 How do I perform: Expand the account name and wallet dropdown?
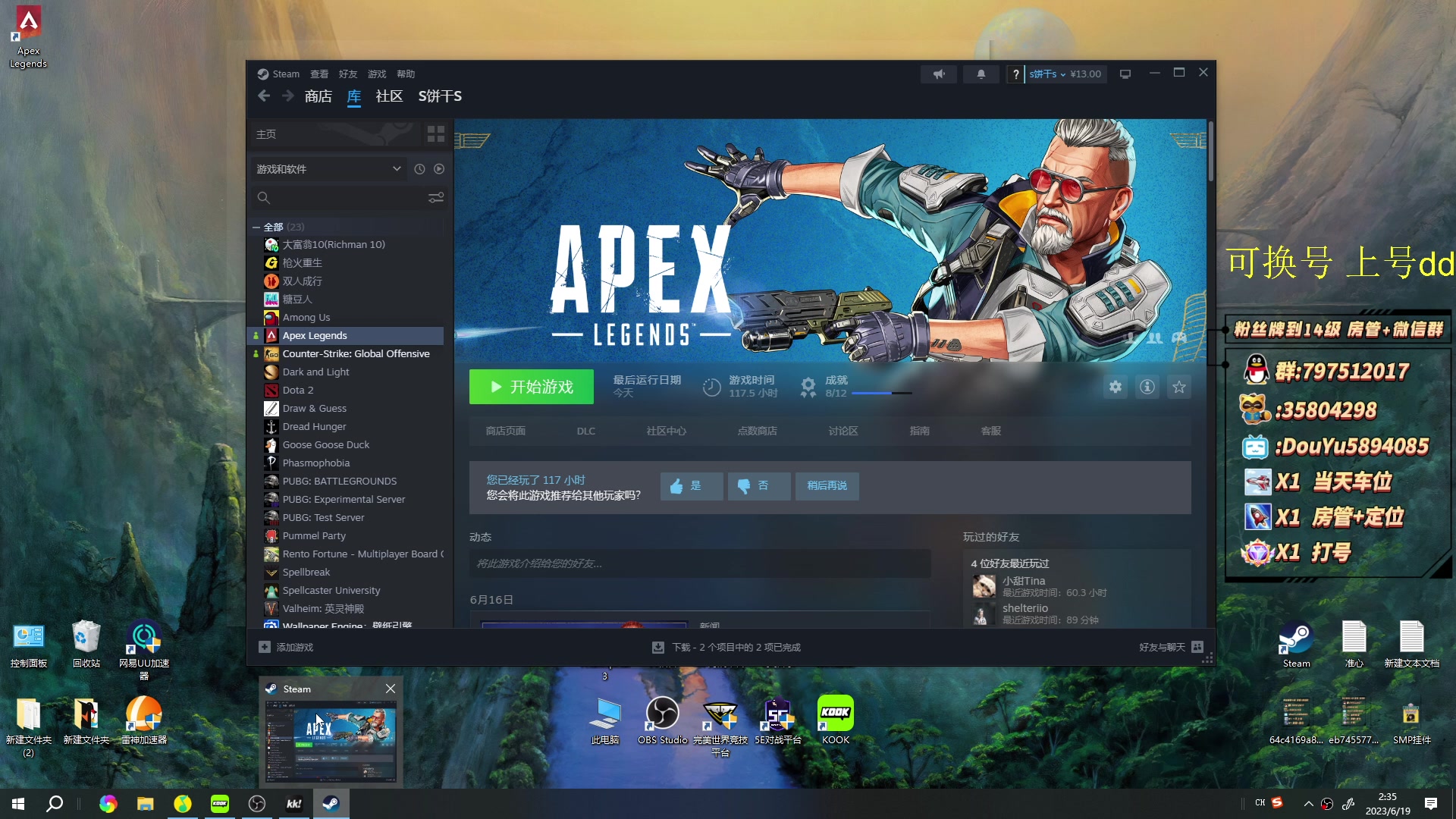click(x=1065, y=74)
